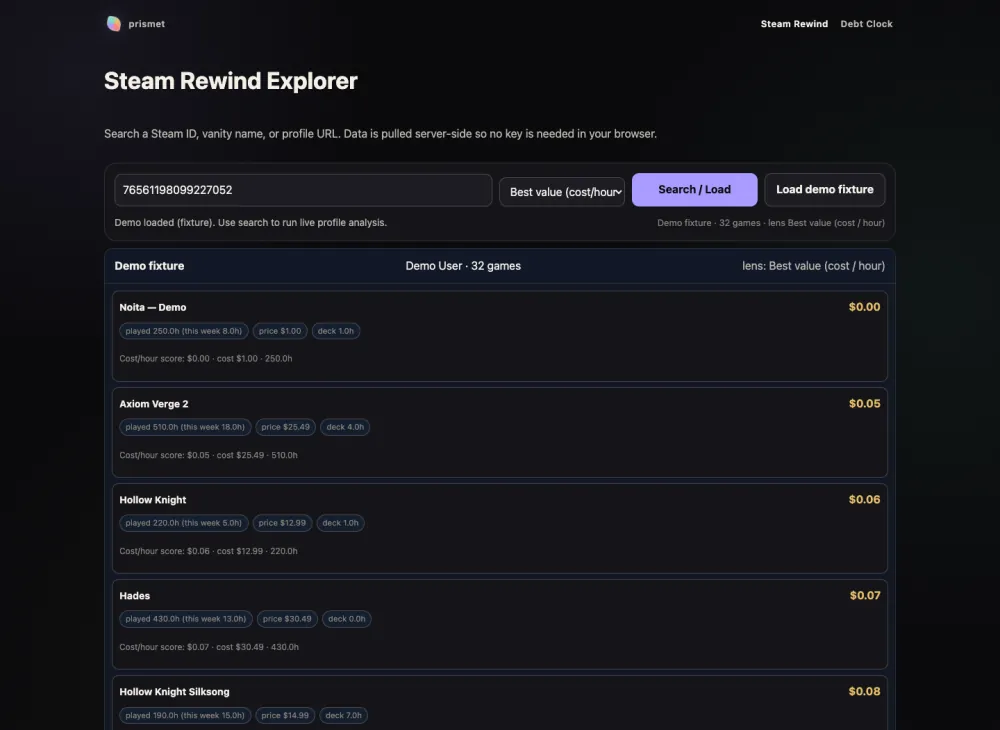Viewport: 1000px width, 730px height.
Task: Click the lens: Best value header label
Action: coord(813,266)
